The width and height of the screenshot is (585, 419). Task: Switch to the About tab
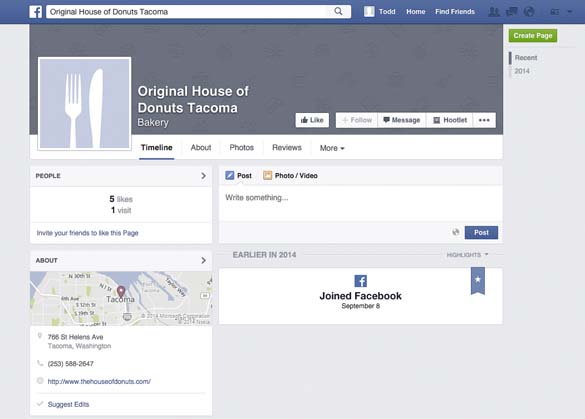pyautogui.click(x=201, y=148)
